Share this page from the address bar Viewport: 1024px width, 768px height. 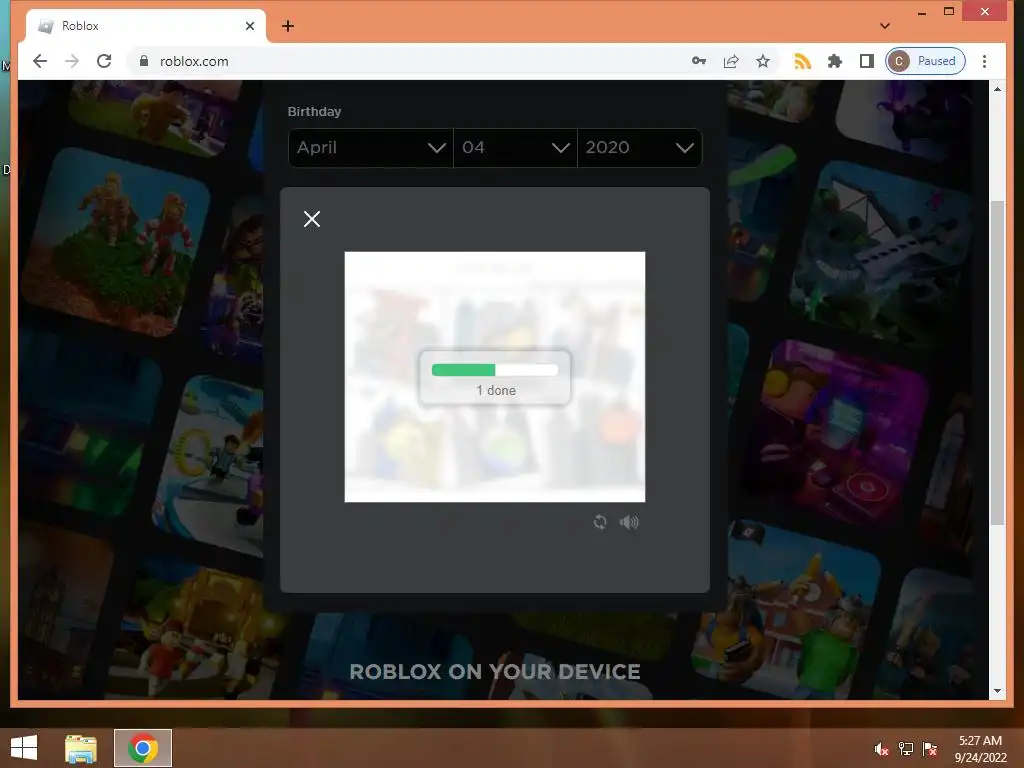[x=731, y=61]
